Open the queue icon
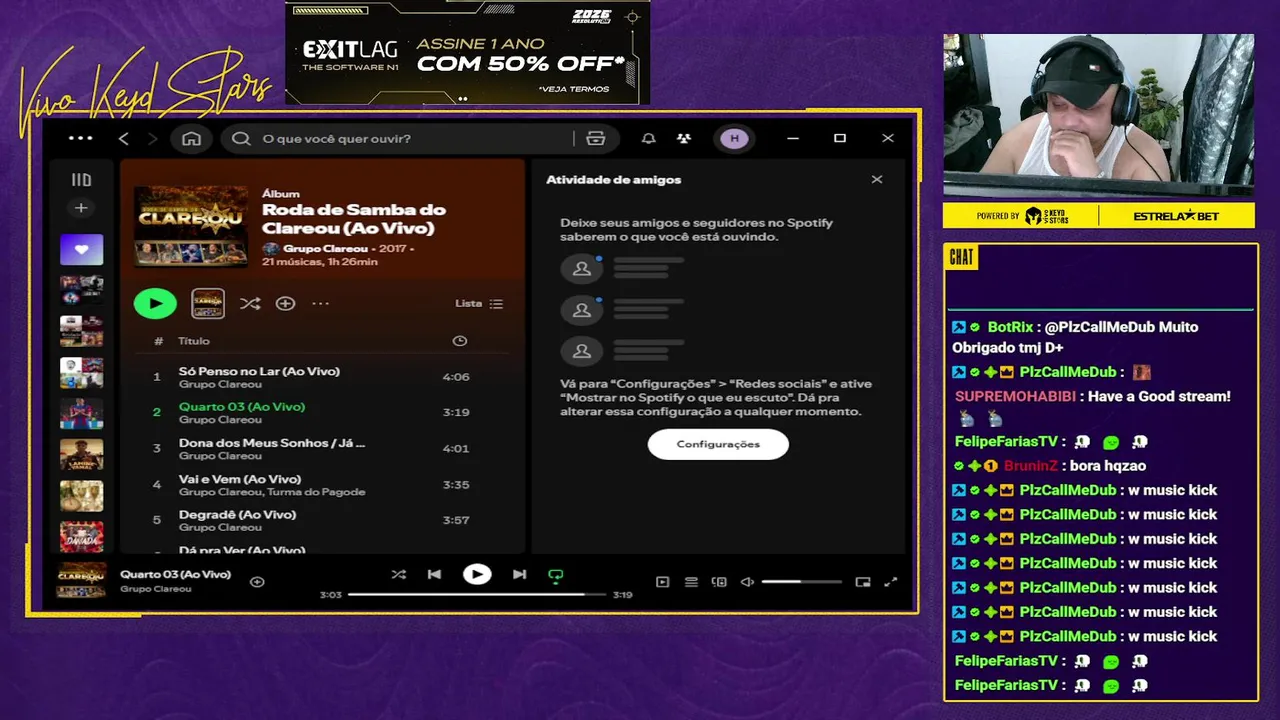1280x720 pixels. [691, 581]
